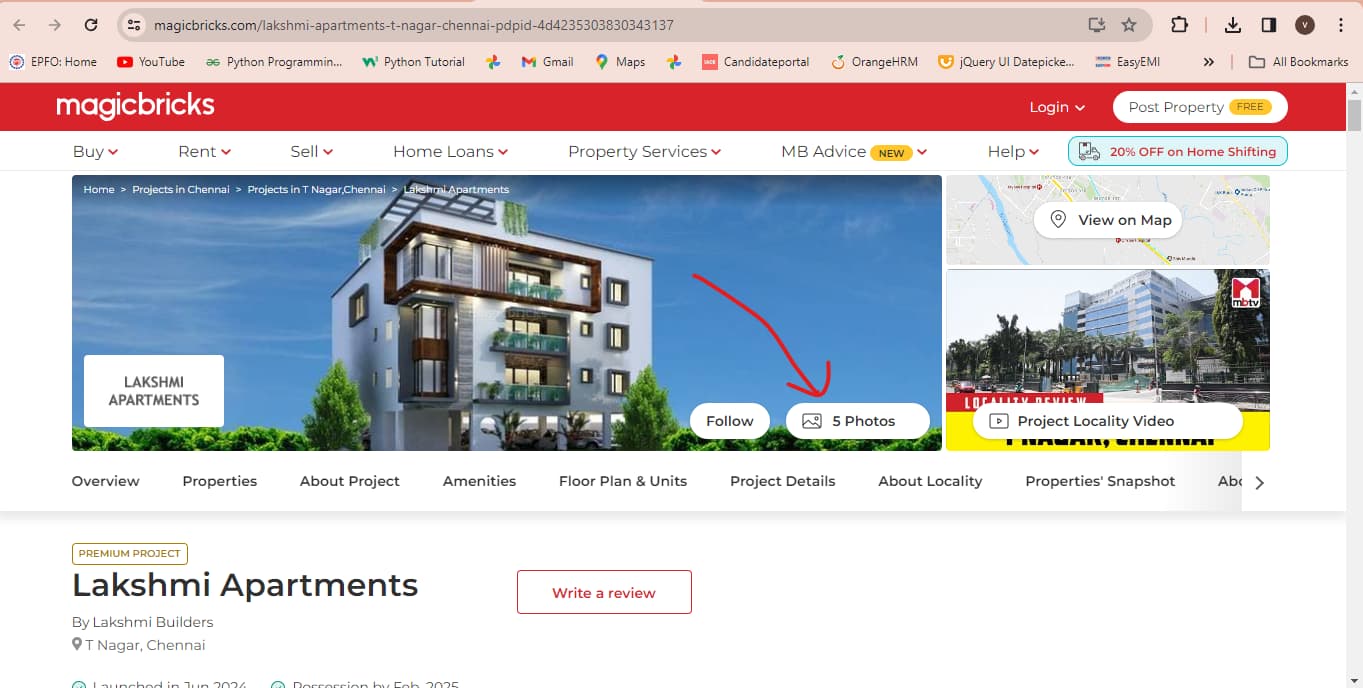Click the Write a review button
1363x688 pixels.
(604, 592)
